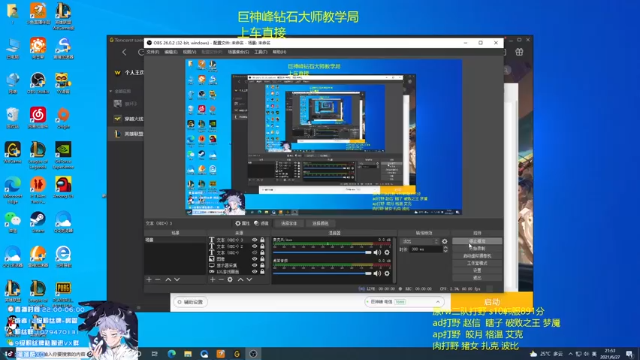Open Edge browser from the taskbar

click(171, 353)
